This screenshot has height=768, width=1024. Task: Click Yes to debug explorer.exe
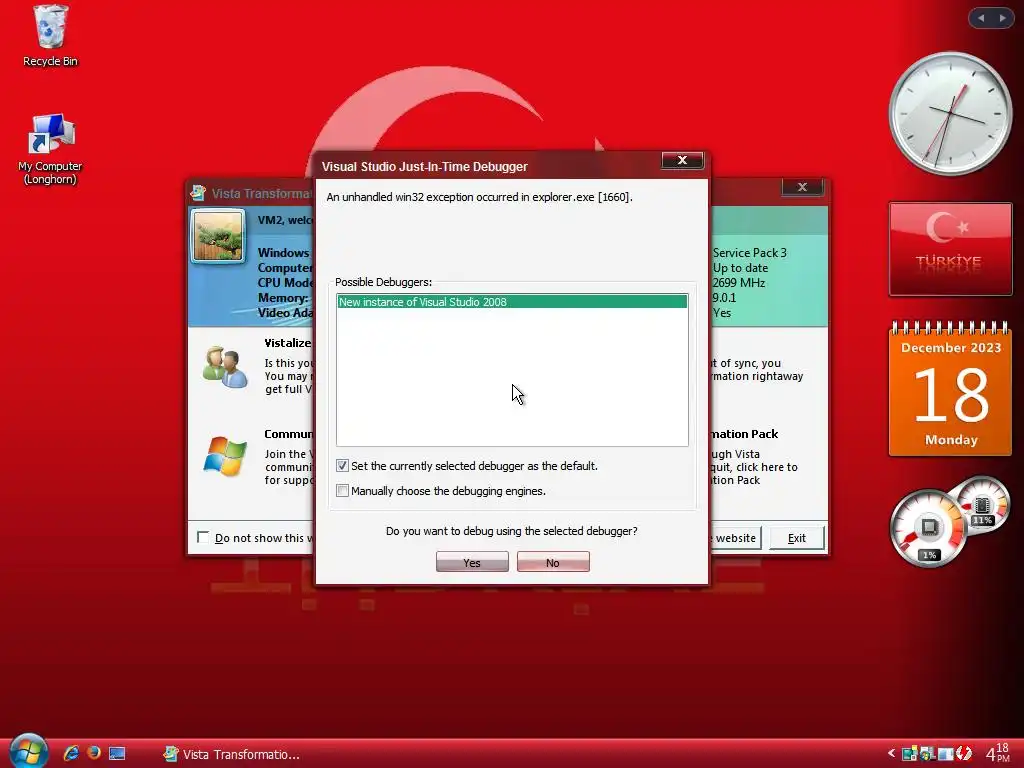click(x=472, y=562)
